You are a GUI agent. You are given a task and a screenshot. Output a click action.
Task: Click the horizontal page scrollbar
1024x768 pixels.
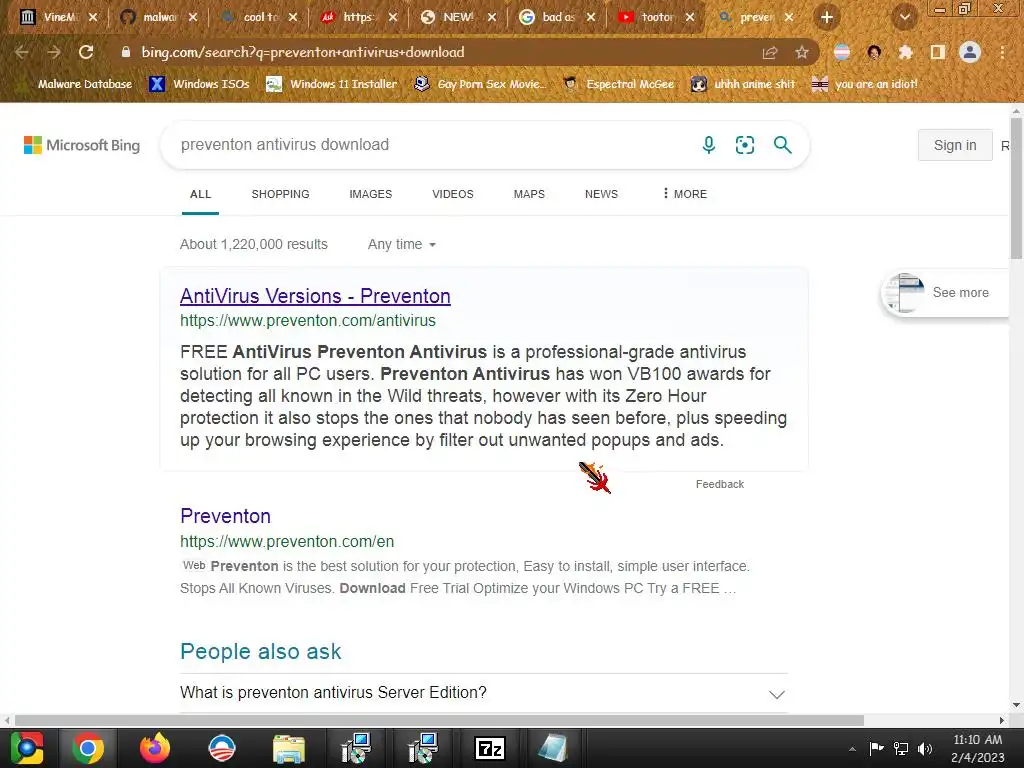(x=439, y=720)
